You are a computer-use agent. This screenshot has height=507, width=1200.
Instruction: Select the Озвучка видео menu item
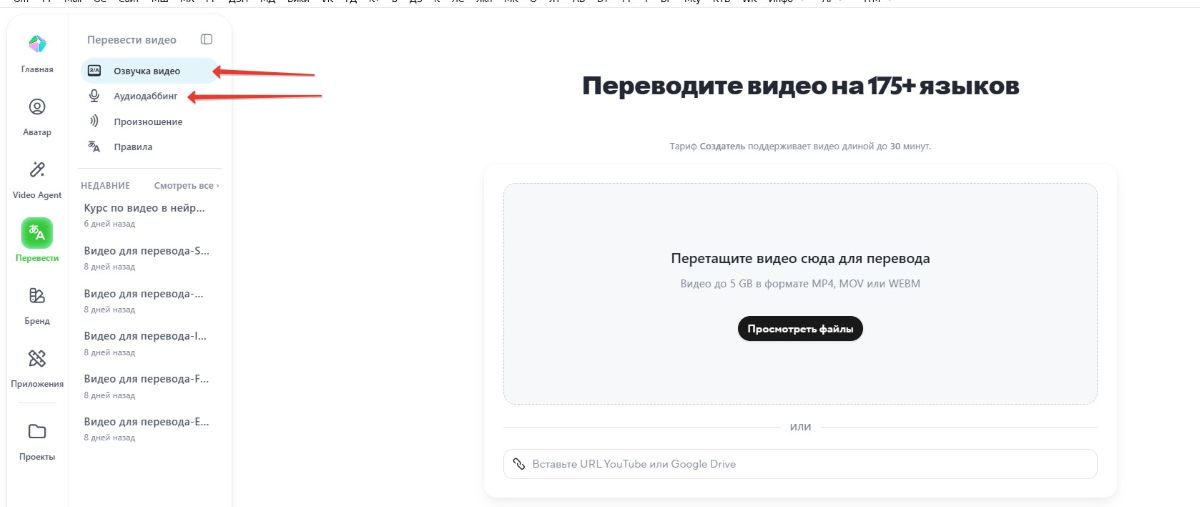(x=148, y=71)
